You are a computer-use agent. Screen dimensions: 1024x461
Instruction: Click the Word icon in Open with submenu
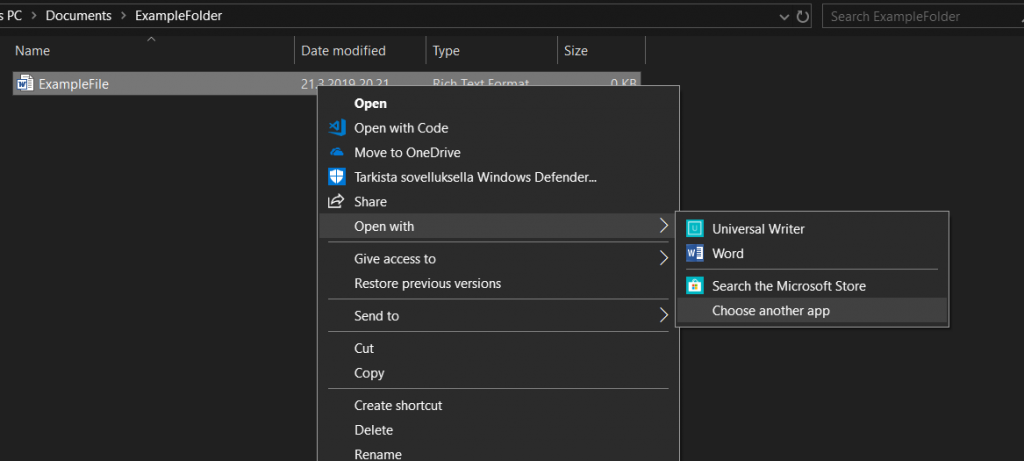695,254
